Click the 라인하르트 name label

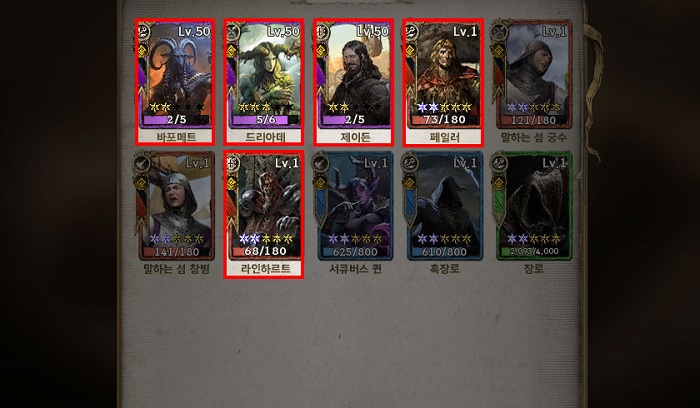(x=265, y=269)
